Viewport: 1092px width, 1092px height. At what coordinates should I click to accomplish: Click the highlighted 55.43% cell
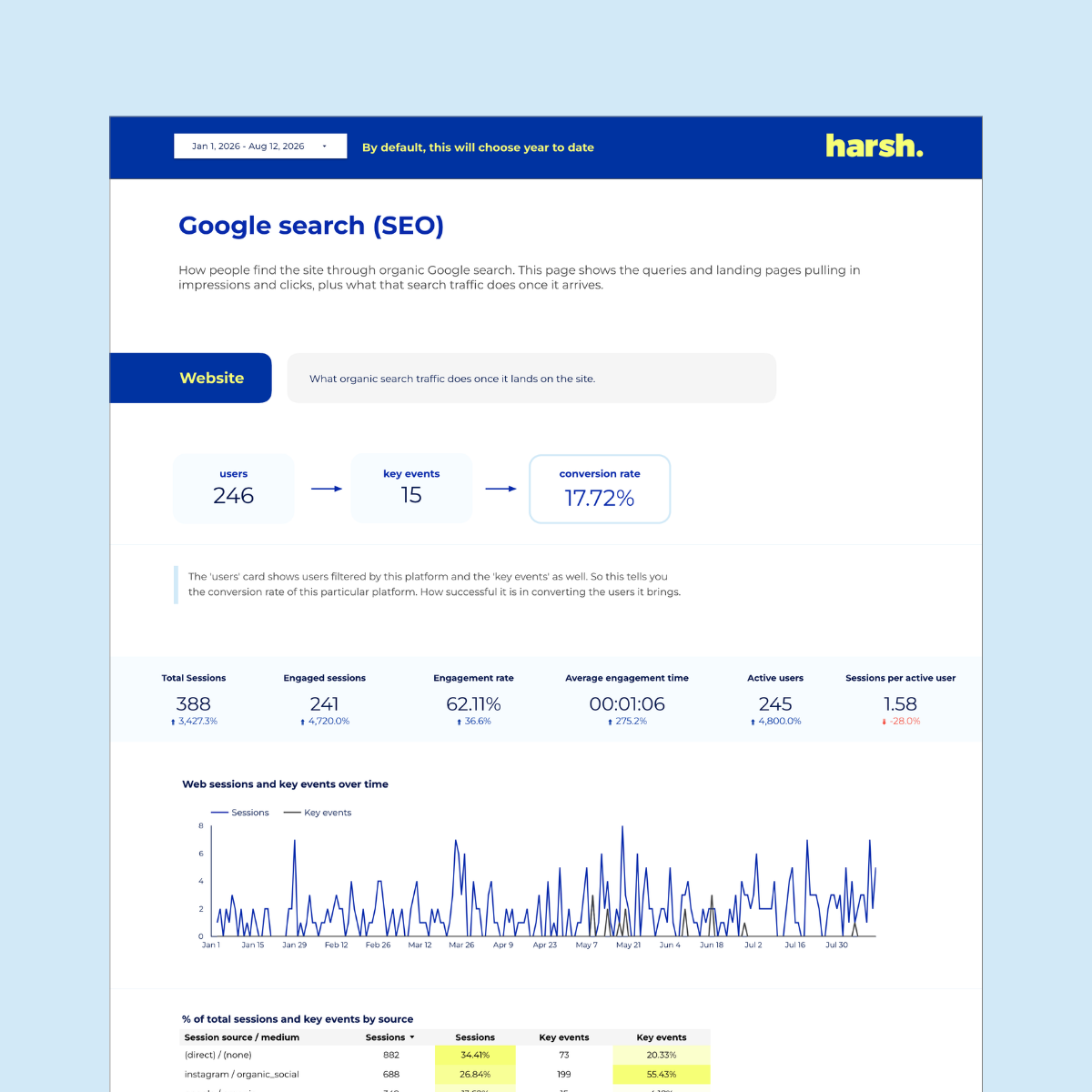click(662, 1074)
